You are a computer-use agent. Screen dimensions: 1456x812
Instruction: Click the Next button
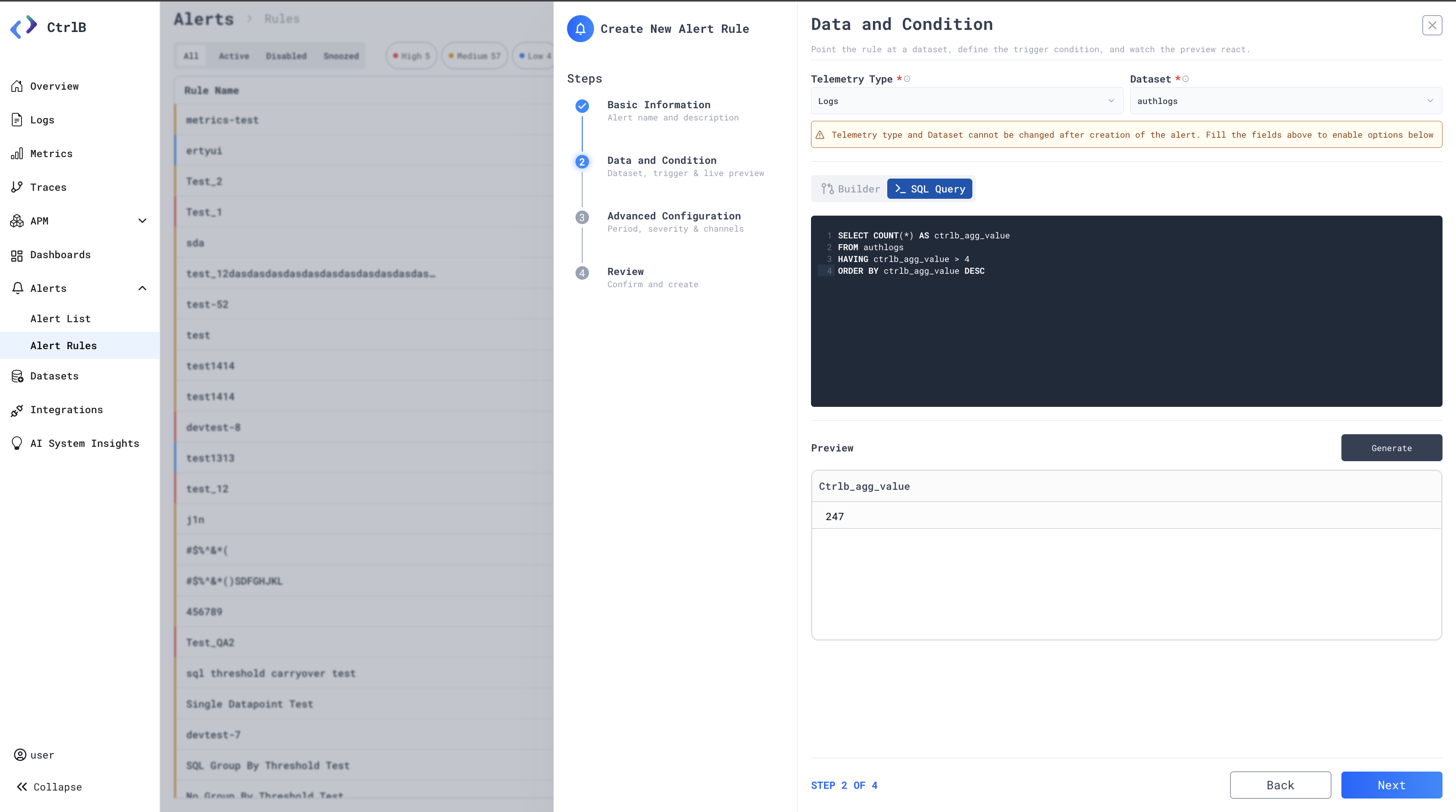[1392, 785]
